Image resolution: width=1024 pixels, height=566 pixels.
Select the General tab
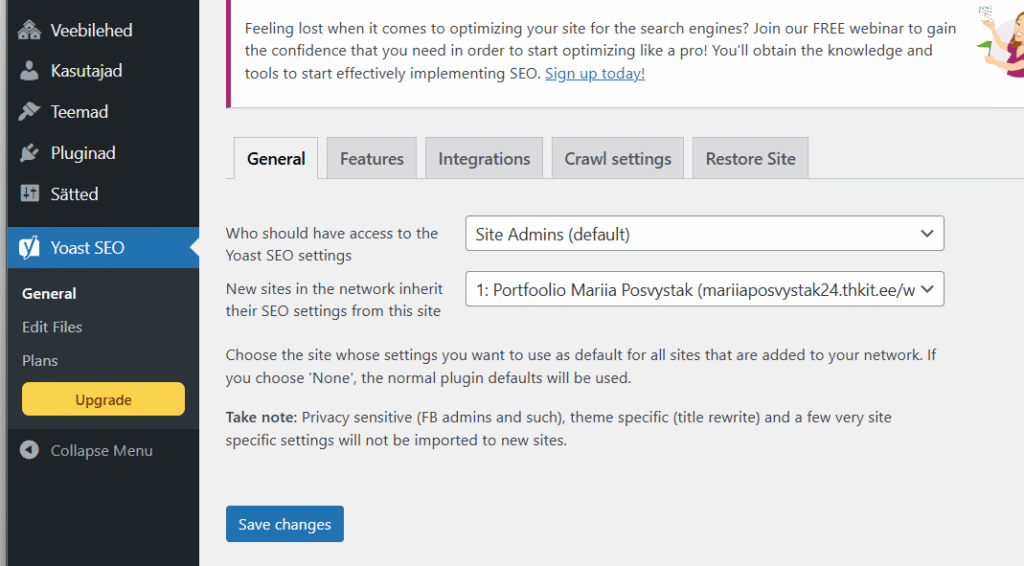point(276,159)
